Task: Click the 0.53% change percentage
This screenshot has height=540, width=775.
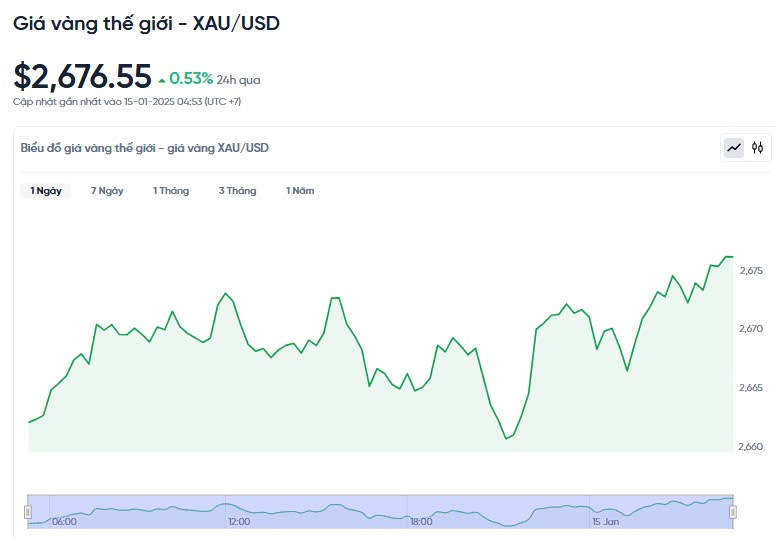Action: pyautogui.click(x=191, y=78)
